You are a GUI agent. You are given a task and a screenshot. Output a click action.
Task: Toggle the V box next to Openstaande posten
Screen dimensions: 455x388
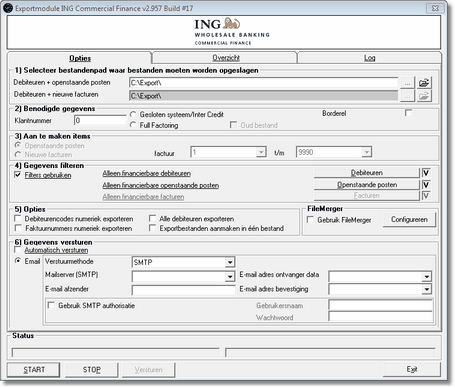(x=426, y=185)
